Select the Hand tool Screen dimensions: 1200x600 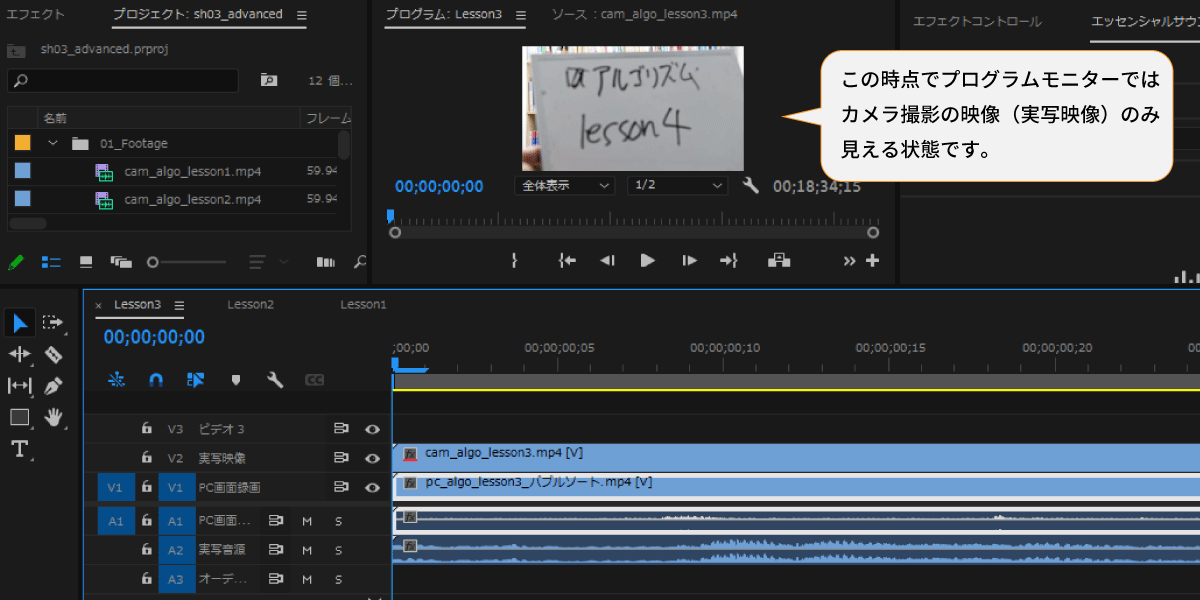[x=54, y=417]
